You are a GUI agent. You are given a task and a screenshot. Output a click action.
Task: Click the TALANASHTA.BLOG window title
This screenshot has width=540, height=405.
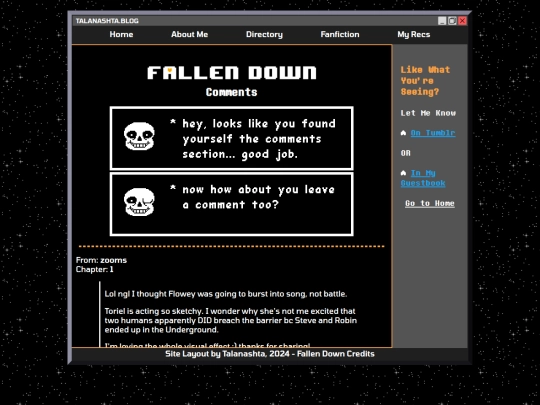107,21
